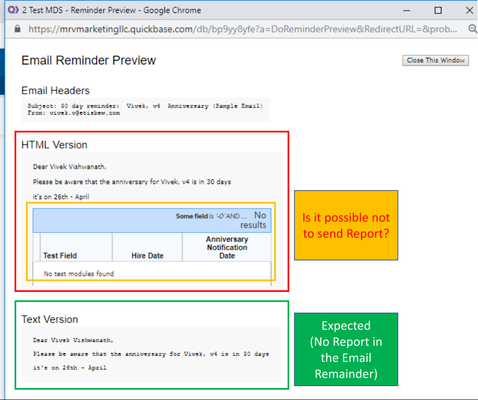Click the green 'Expected' annotation box
Screen dimensions: 478x400
point(346,349)
